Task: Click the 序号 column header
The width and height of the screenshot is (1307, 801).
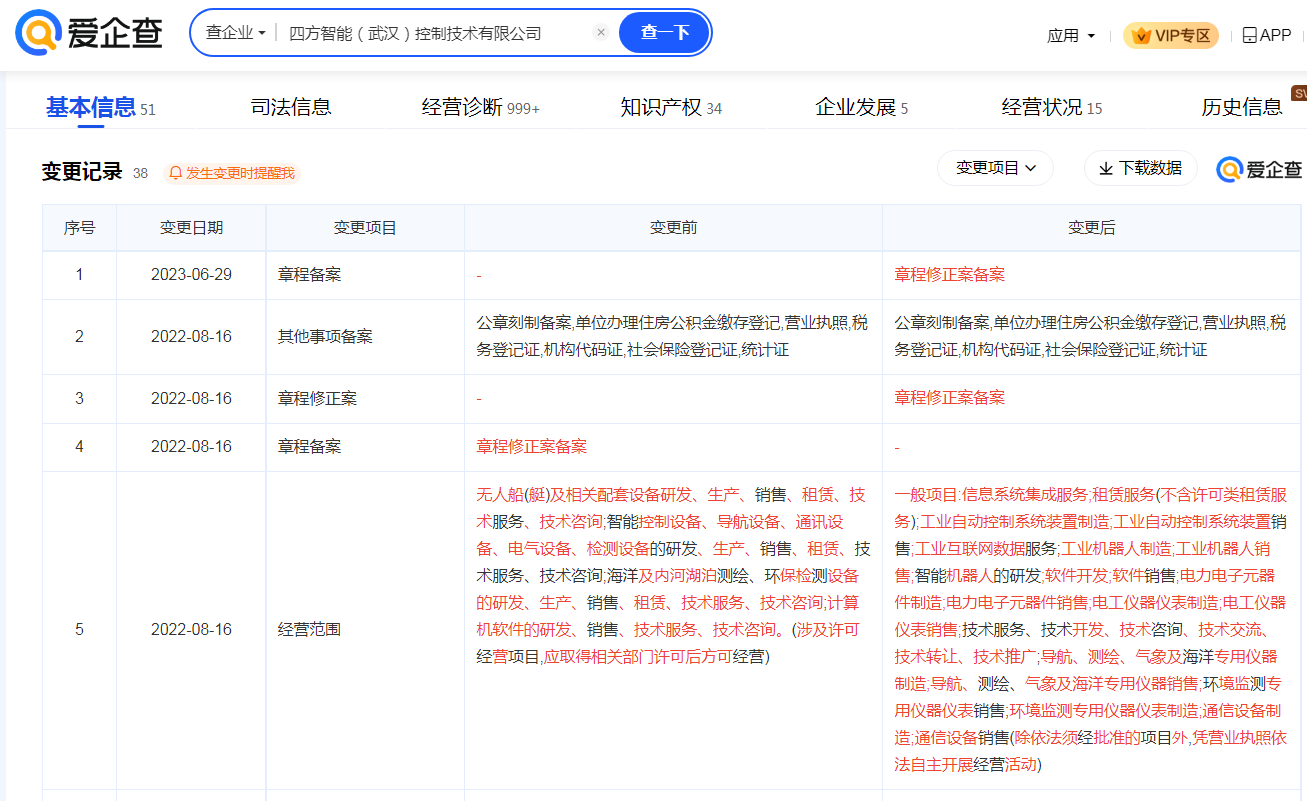Action: click(79, 228)
